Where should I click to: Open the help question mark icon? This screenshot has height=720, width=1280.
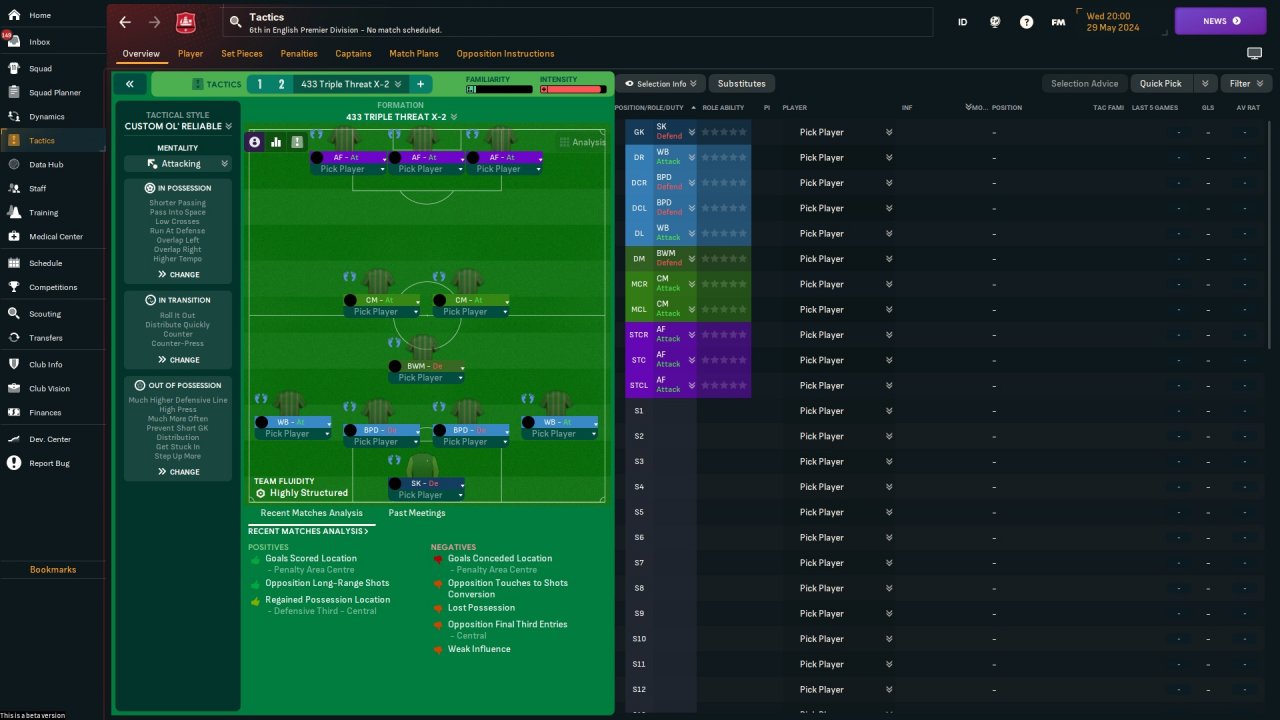[x=1026, y=22]
